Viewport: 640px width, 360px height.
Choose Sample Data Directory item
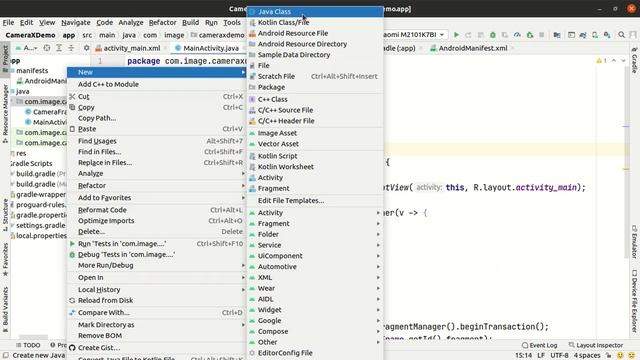click(x=315, y=55)
